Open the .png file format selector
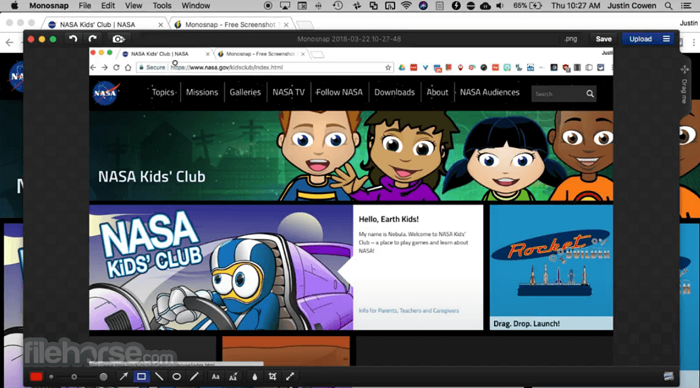 [570, 39]
